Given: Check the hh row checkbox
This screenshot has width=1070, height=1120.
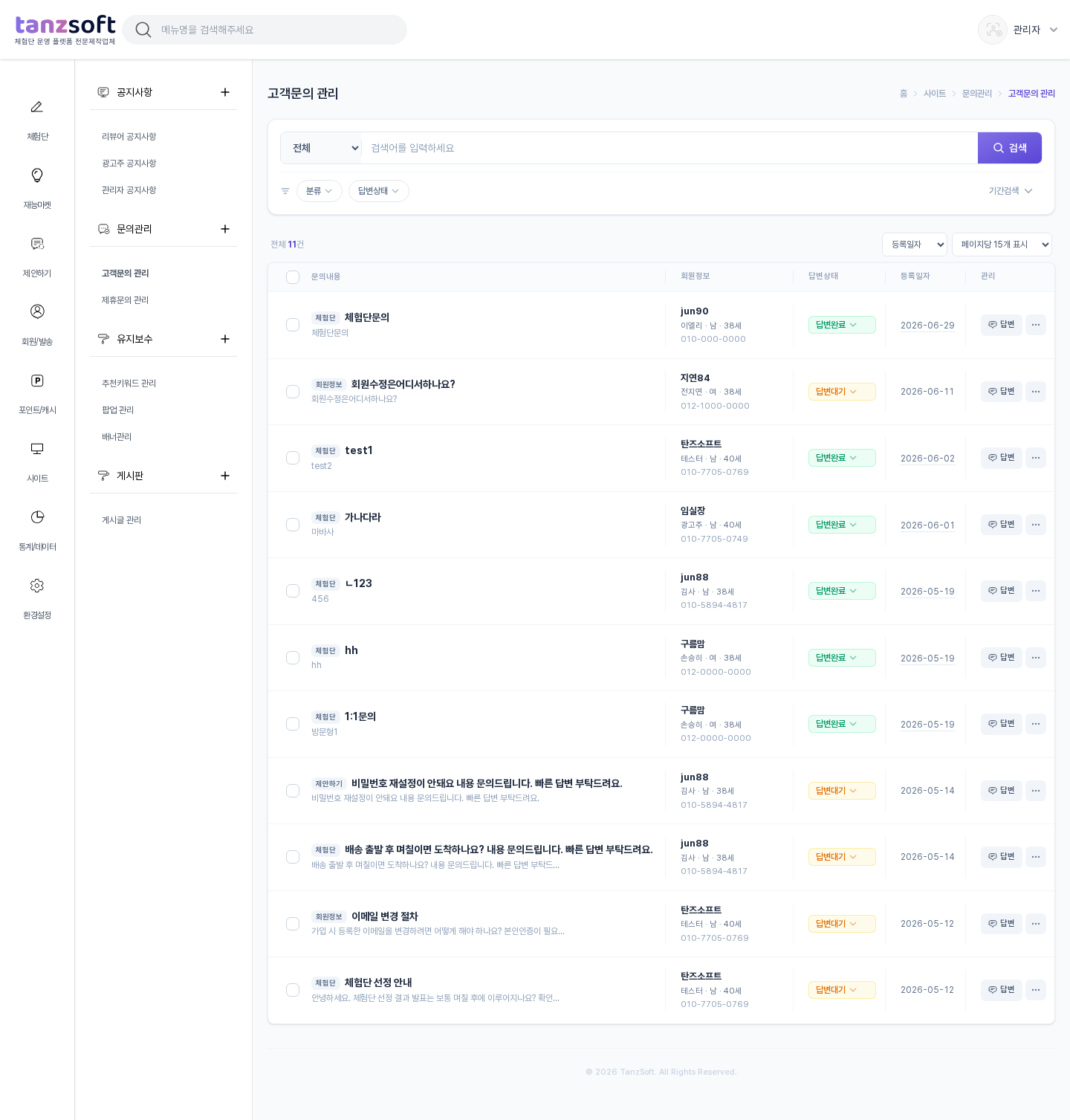Looking at the screenshot, I should click(293, 658).
